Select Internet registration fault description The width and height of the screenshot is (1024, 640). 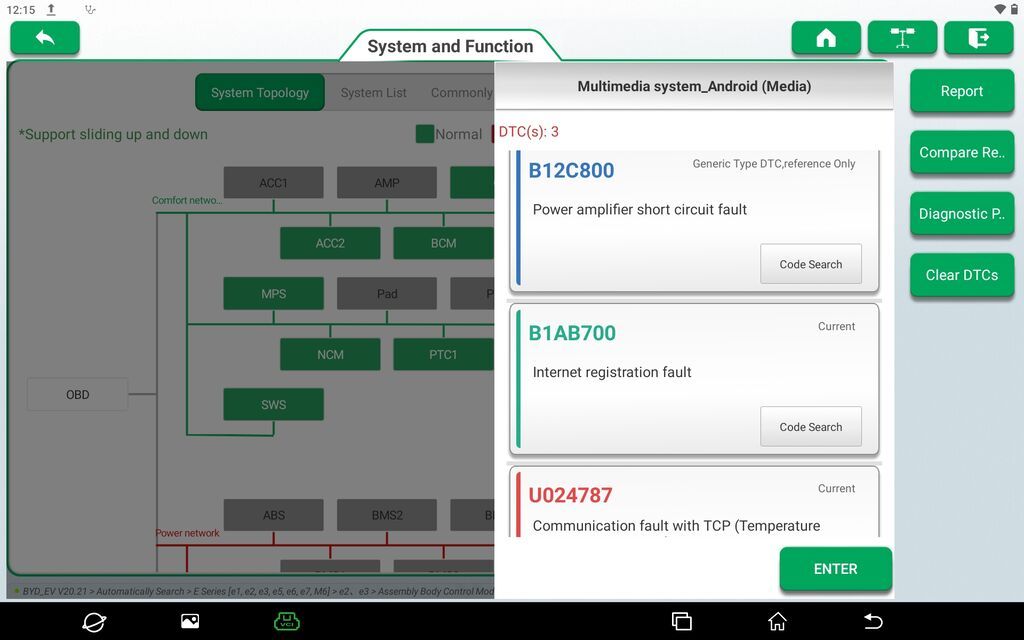[x=612, y=372]
